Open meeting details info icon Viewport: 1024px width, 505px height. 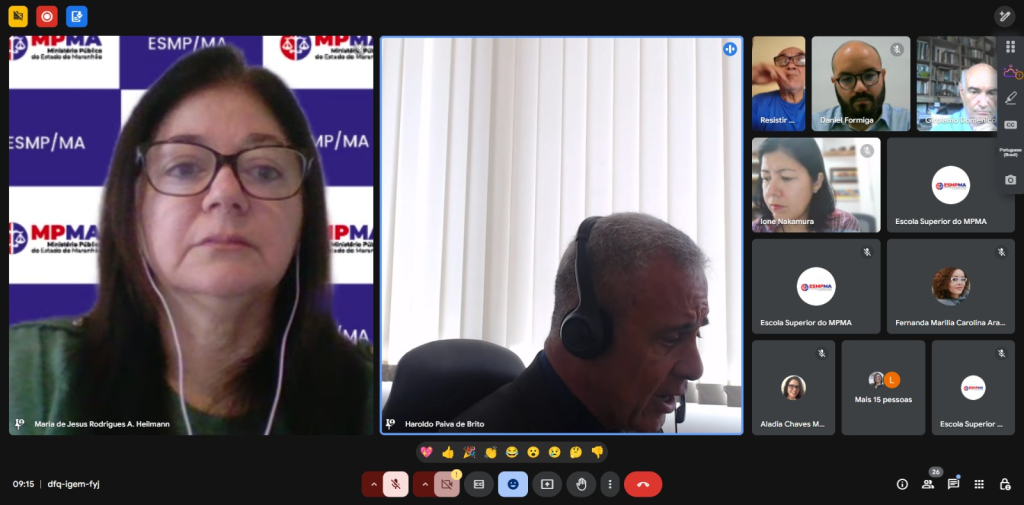[902, 484]
